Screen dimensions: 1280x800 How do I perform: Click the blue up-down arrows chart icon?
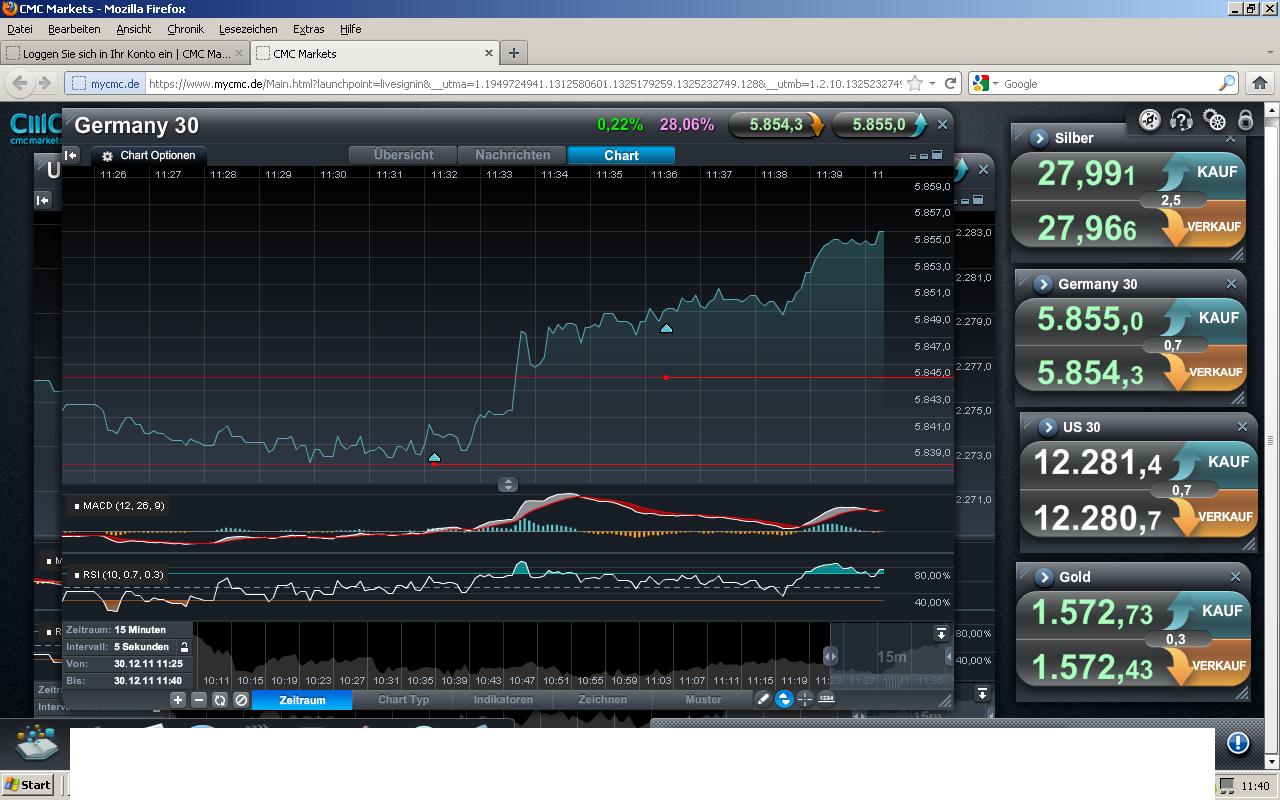coord(784,699)
